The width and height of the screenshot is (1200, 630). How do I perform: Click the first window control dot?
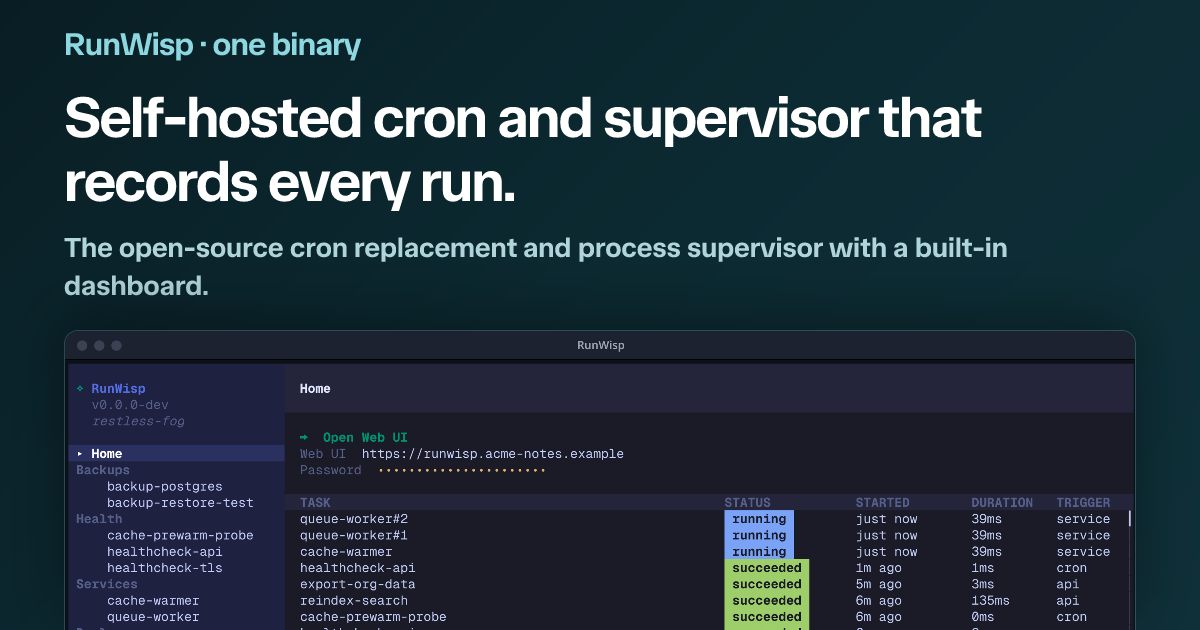tap(83, 345)
